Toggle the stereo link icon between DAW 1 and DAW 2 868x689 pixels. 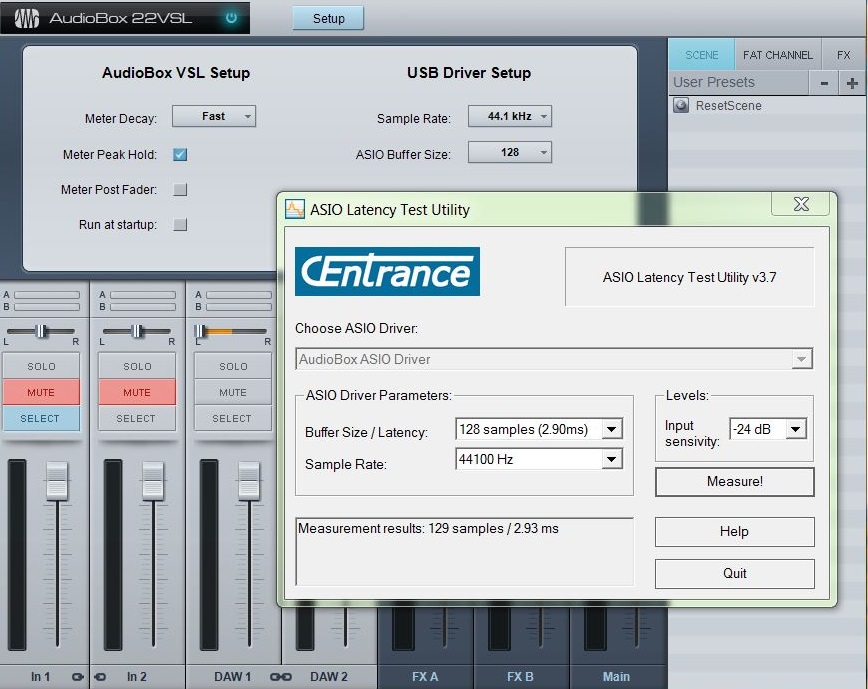click(280, 676)
